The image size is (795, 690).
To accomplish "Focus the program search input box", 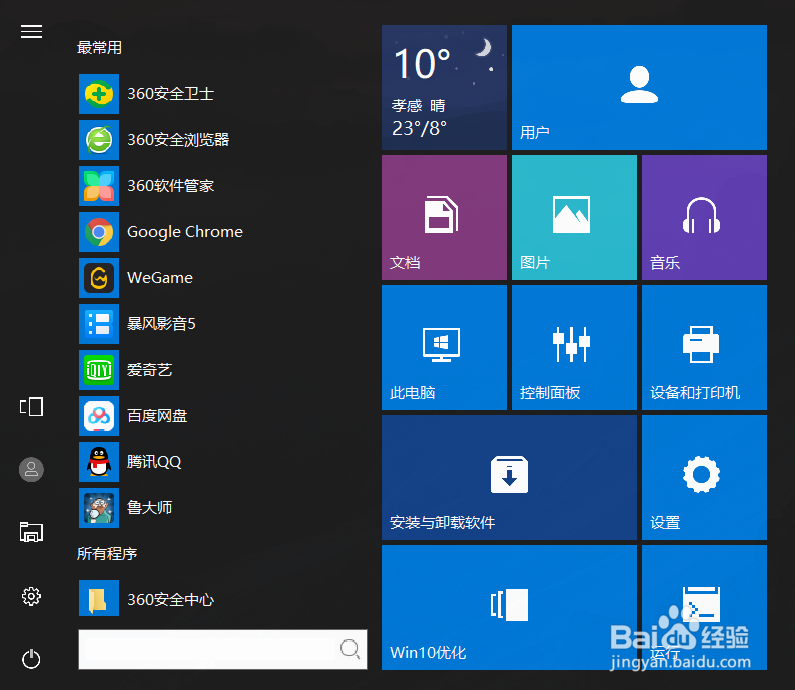I will pos(223,649).
